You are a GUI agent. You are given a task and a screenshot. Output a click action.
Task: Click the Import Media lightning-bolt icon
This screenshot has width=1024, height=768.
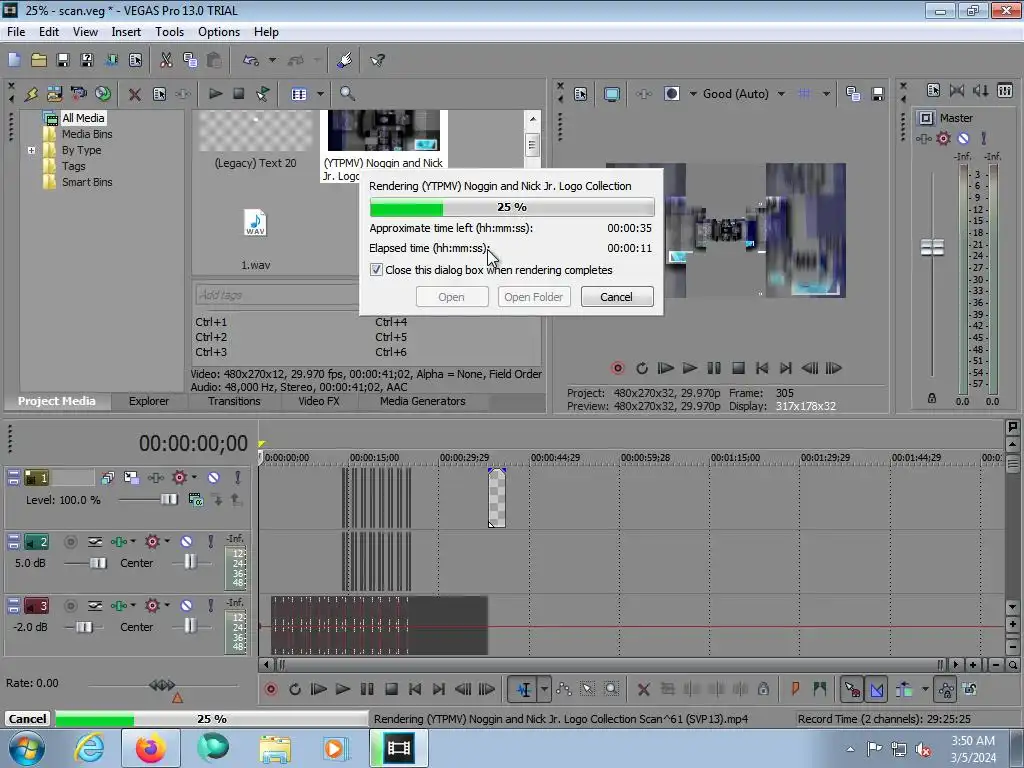coord(31,94)
